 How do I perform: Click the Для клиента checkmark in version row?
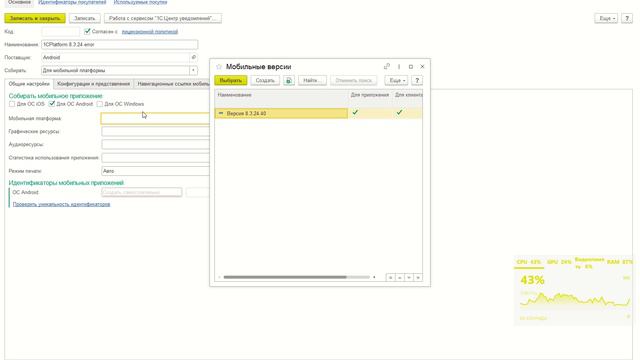399,112
